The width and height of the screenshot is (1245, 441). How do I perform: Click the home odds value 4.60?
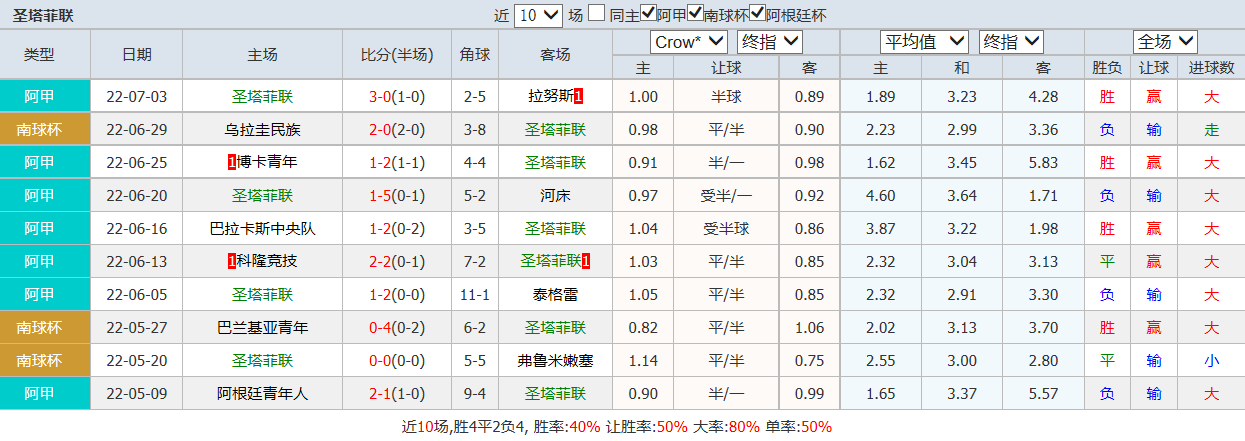point(880,196)
